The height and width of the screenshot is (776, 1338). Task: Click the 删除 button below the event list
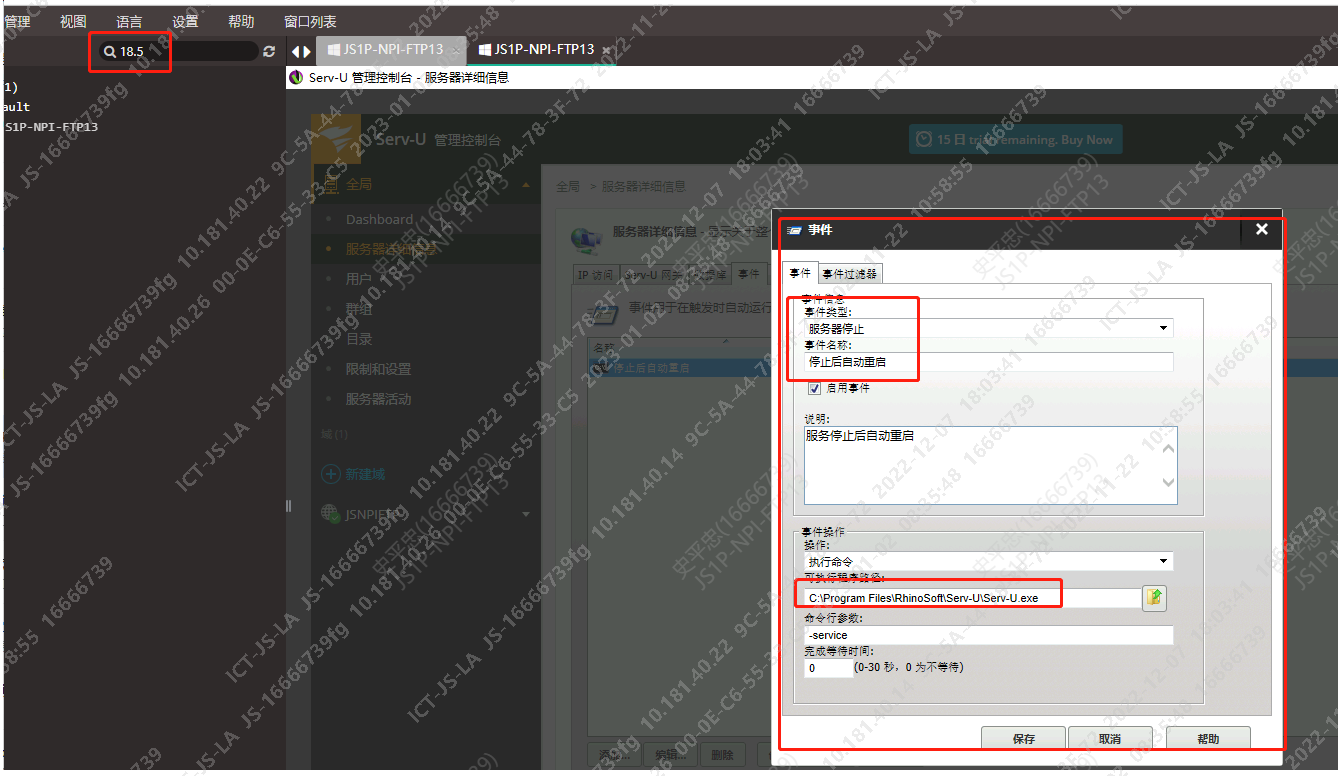click(x=723, y=755)
